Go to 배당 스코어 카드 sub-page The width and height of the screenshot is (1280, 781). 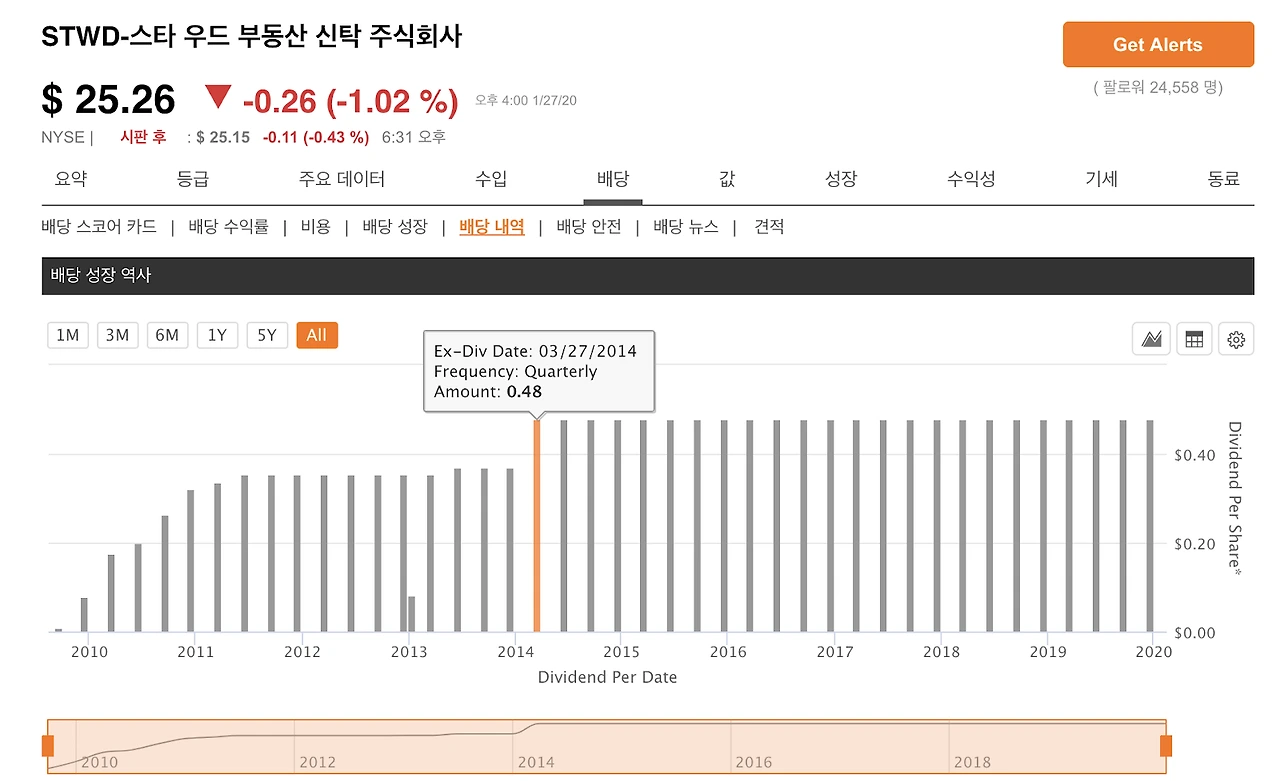[x=99, y=227]
